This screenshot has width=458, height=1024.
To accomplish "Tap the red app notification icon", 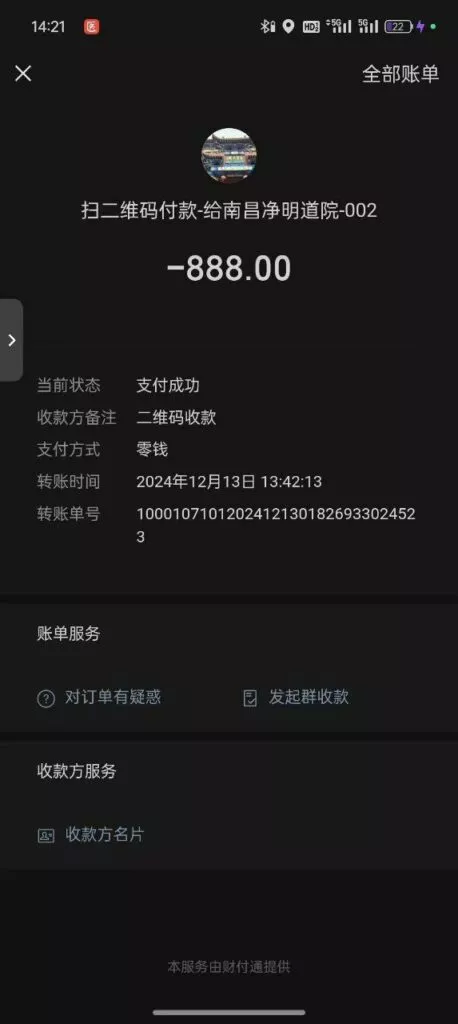I will [91, 27].
